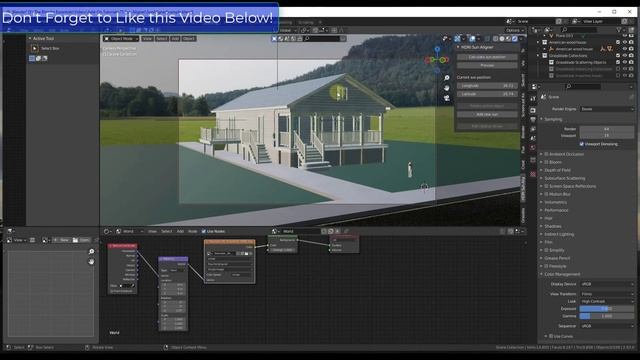Click the Render samples field

[607, 129]
